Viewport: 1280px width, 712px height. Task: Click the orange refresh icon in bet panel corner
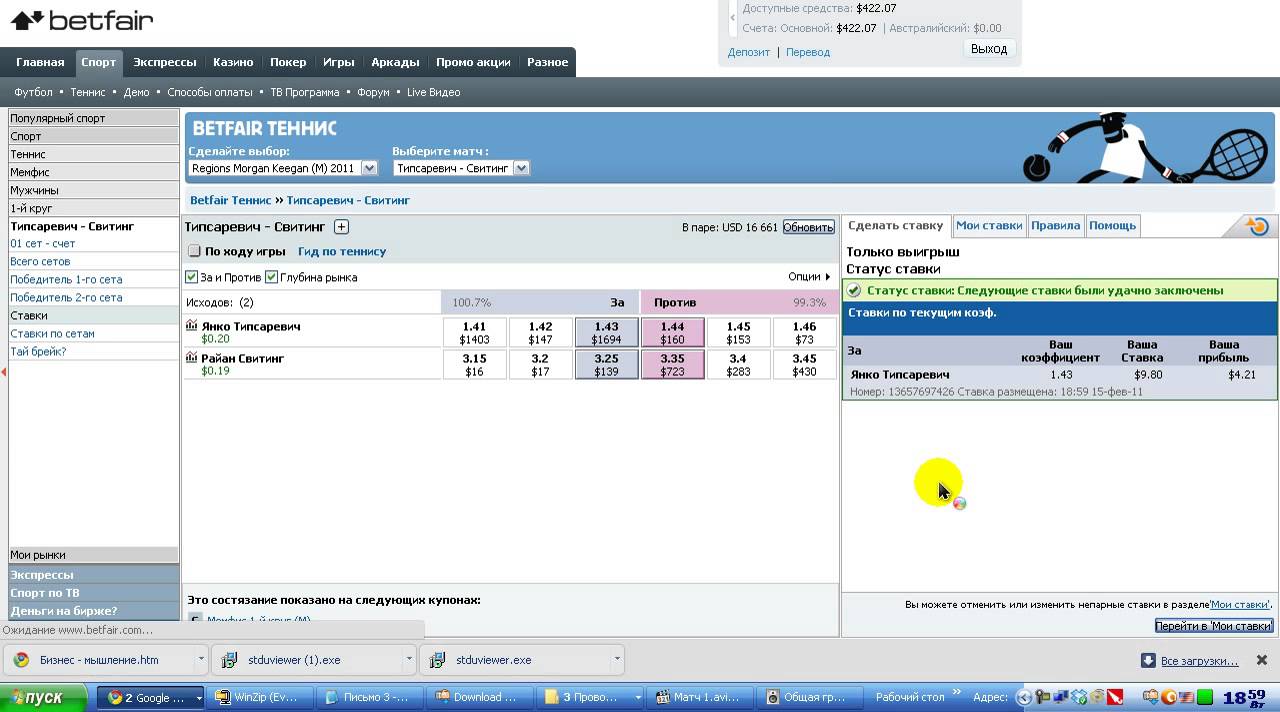(x=1257, y=226)
